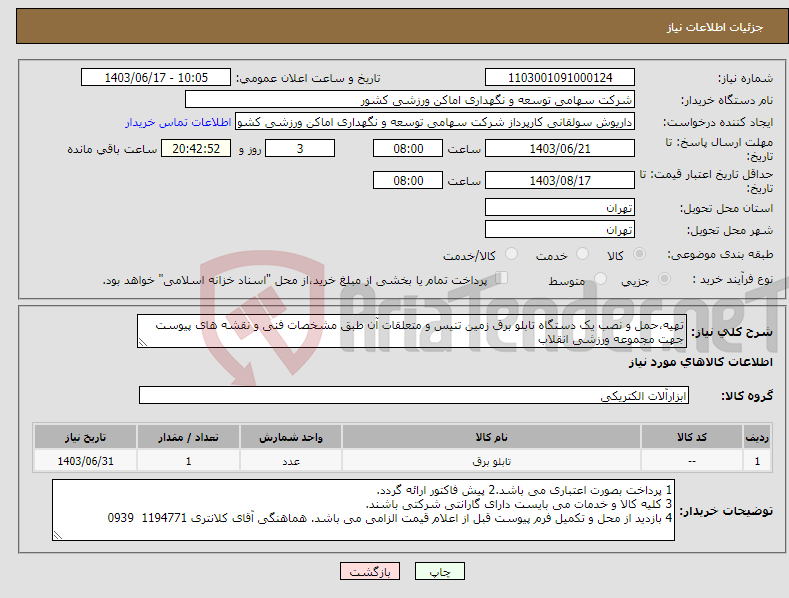Click delivery province field تهران
The width and height of the screenshot is (789, 598).
[560, 207]
